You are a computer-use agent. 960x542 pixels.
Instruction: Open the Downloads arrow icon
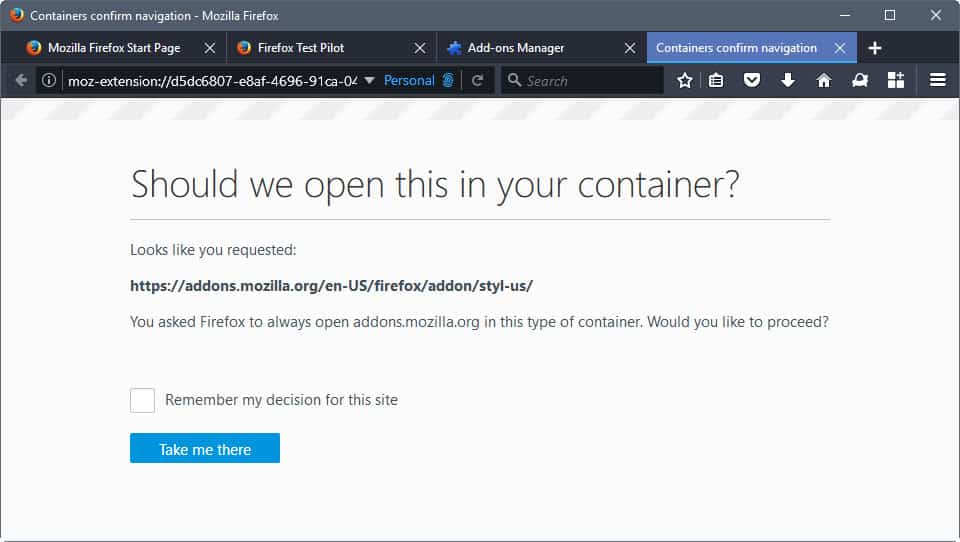pyautogui.click(x=788, y=80)
